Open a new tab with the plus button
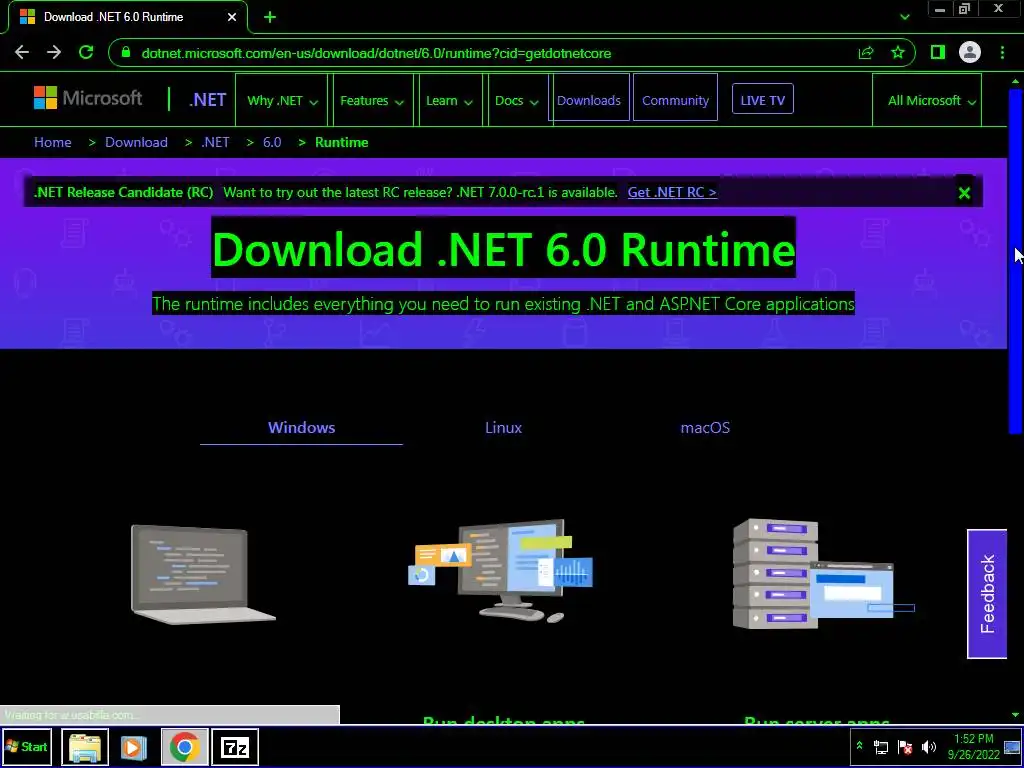 (270, 18)
